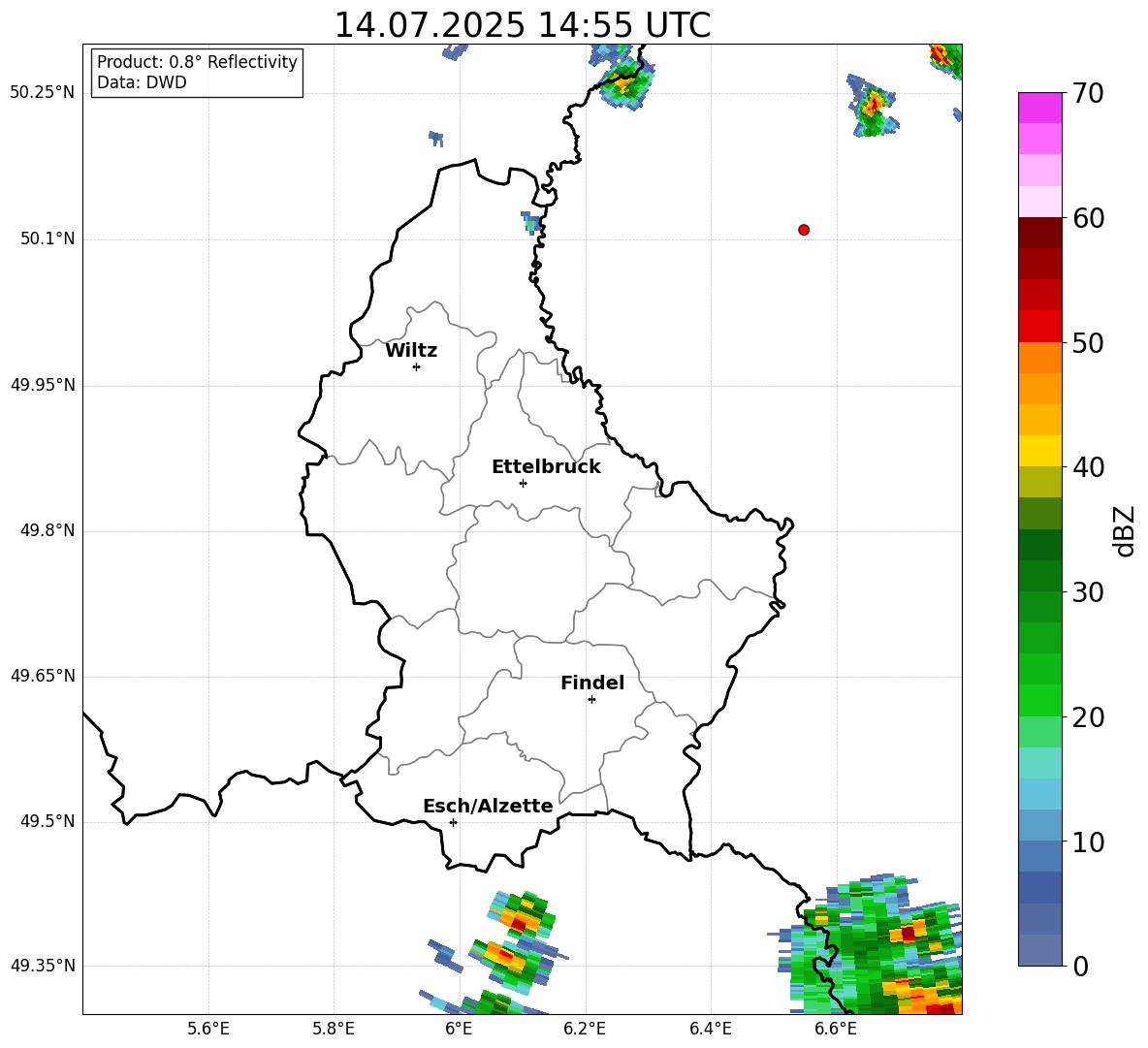Click the magenta top colorbar segment
This screenshot has width=1148, height=1048.
click(1039, 108)
